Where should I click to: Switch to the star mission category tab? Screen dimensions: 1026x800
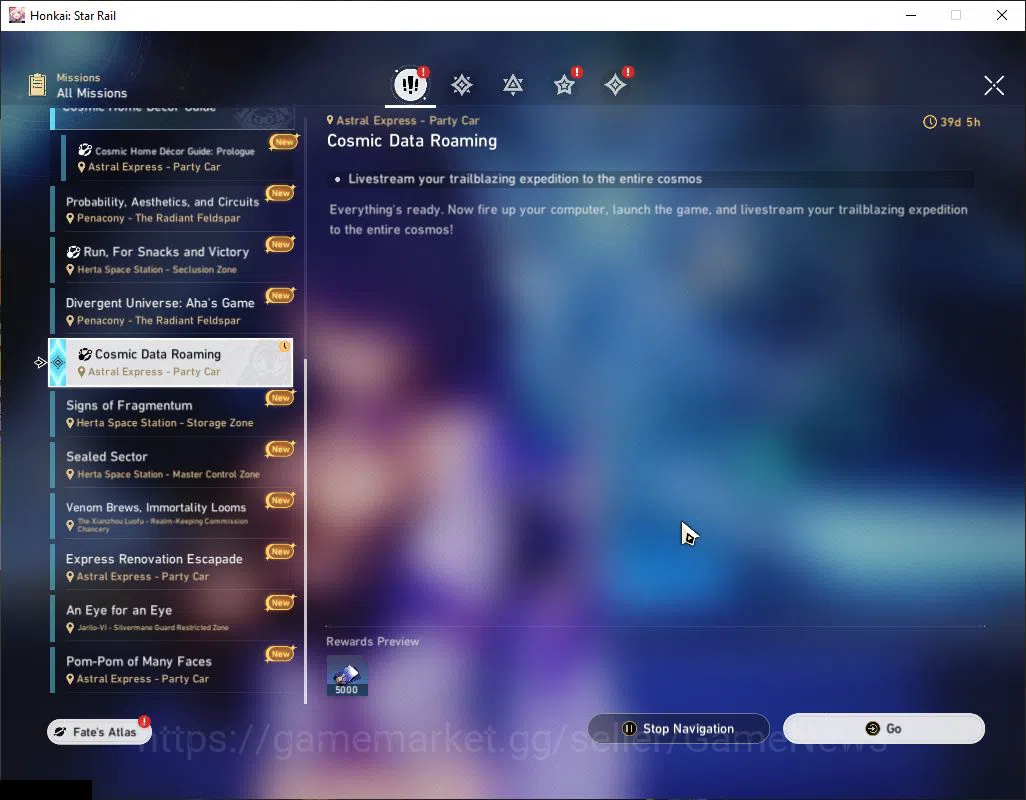click(x=564, y=84)
